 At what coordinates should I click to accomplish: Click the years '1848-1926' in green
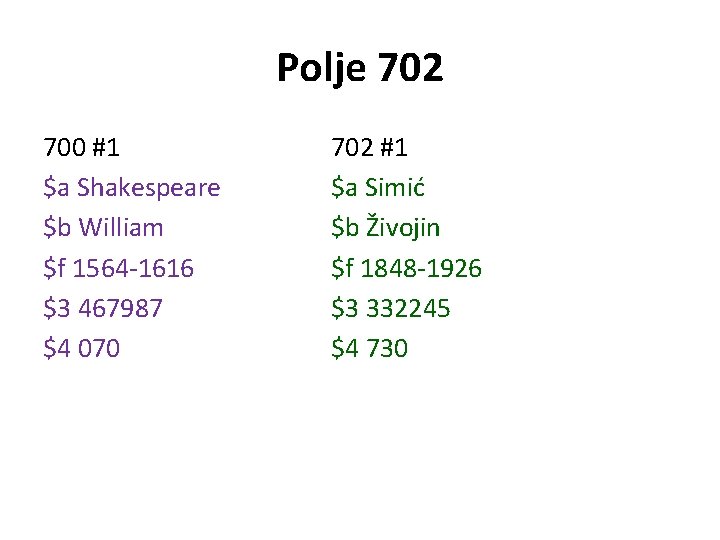point(422,268)
